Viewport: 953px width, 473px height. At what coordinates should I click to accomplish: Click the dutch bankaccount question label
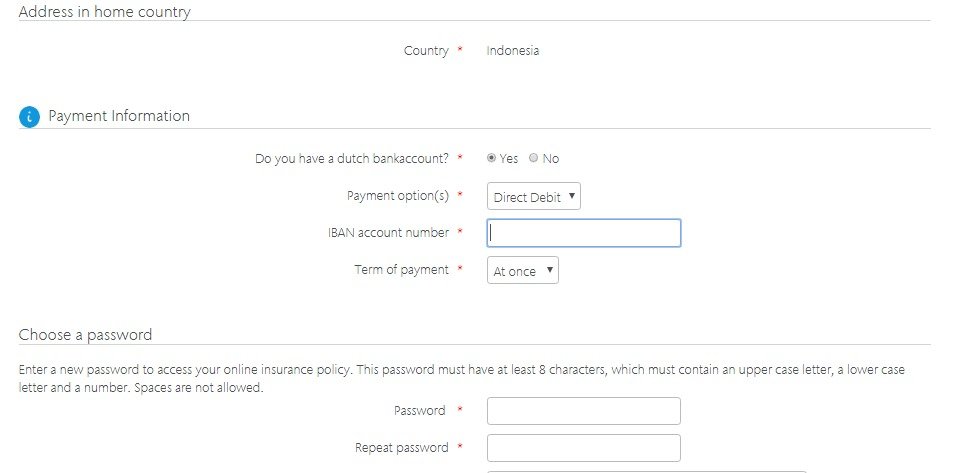point(352,159)
